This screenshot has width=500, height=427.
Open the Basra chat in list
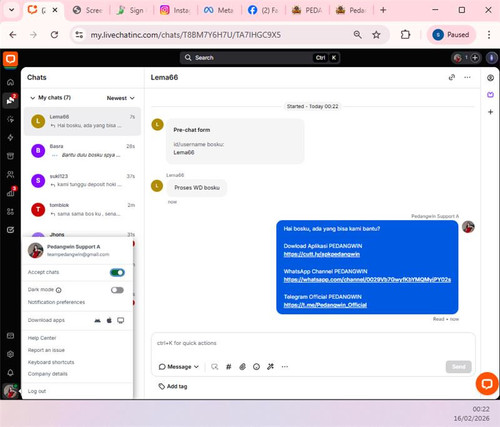[82, 151]
